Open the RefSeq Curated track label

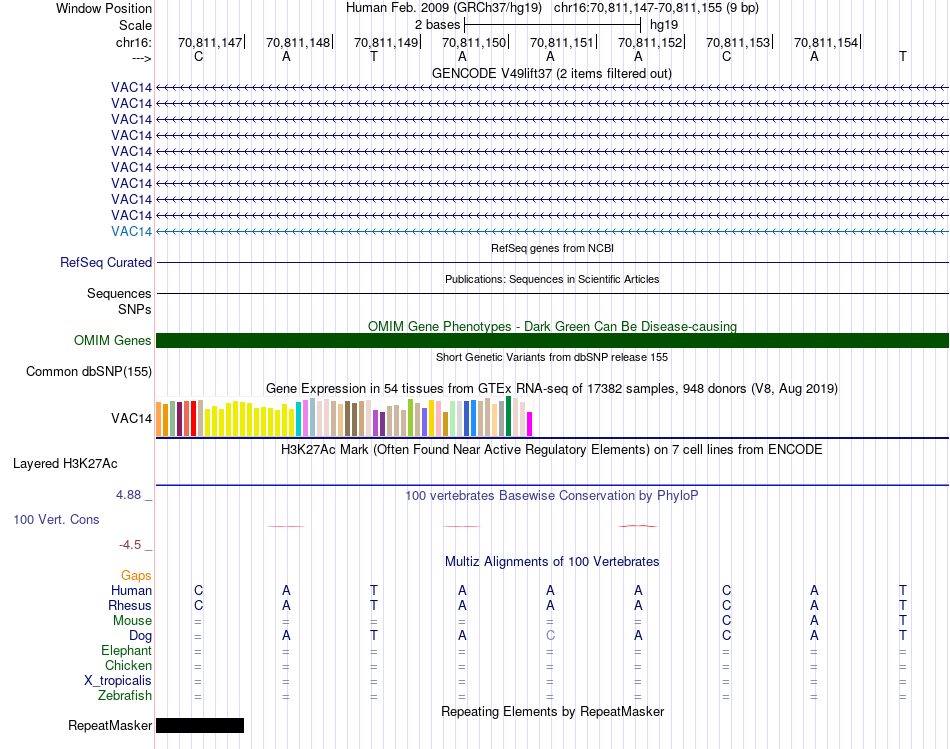point(106,262)
